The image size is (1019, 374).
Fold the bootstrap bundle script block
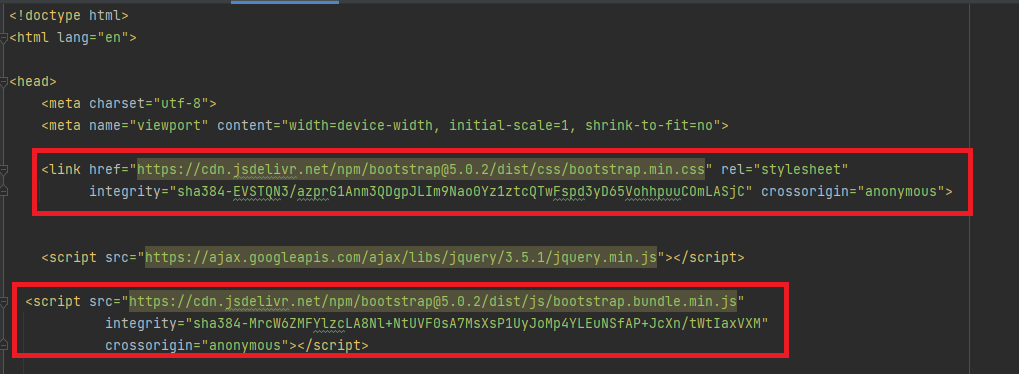point(4,302)
